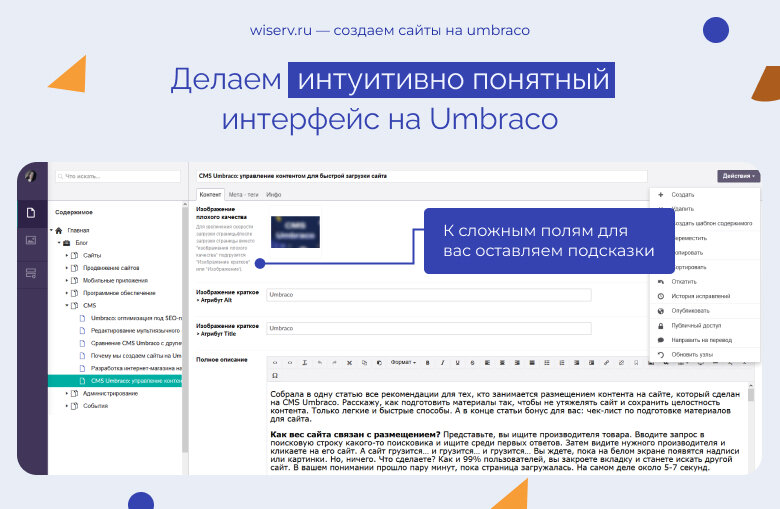Collapse the 'Блог' tree node arrow
Viewport: 780px width, 509px height.
pos(59,243)
